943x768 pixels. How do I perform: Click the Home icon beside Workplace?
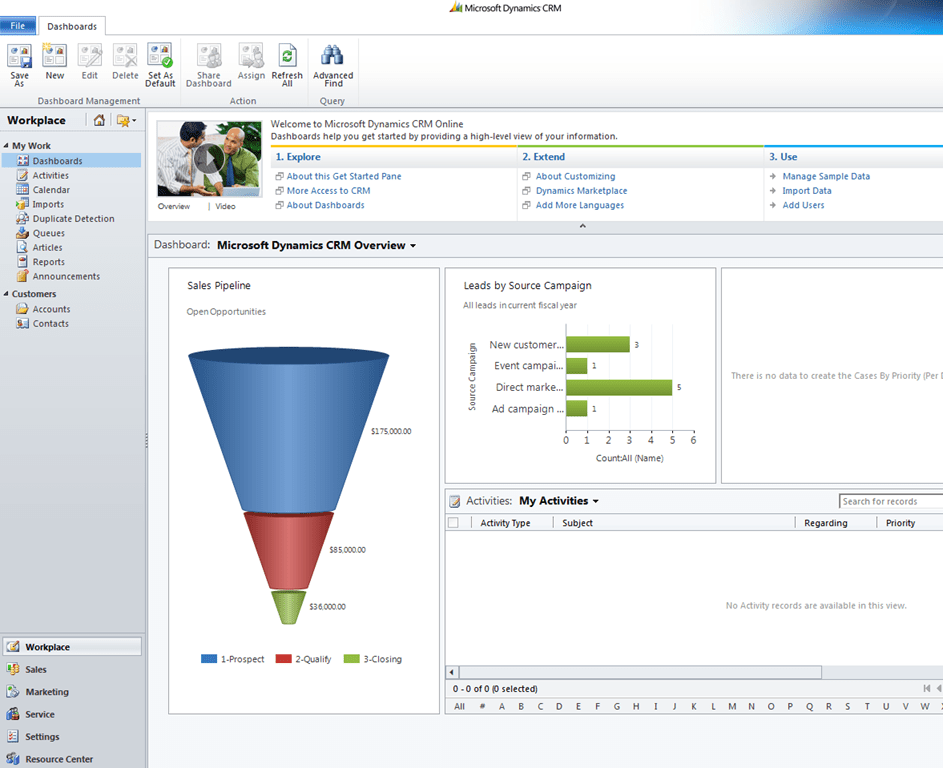point(99,120)
